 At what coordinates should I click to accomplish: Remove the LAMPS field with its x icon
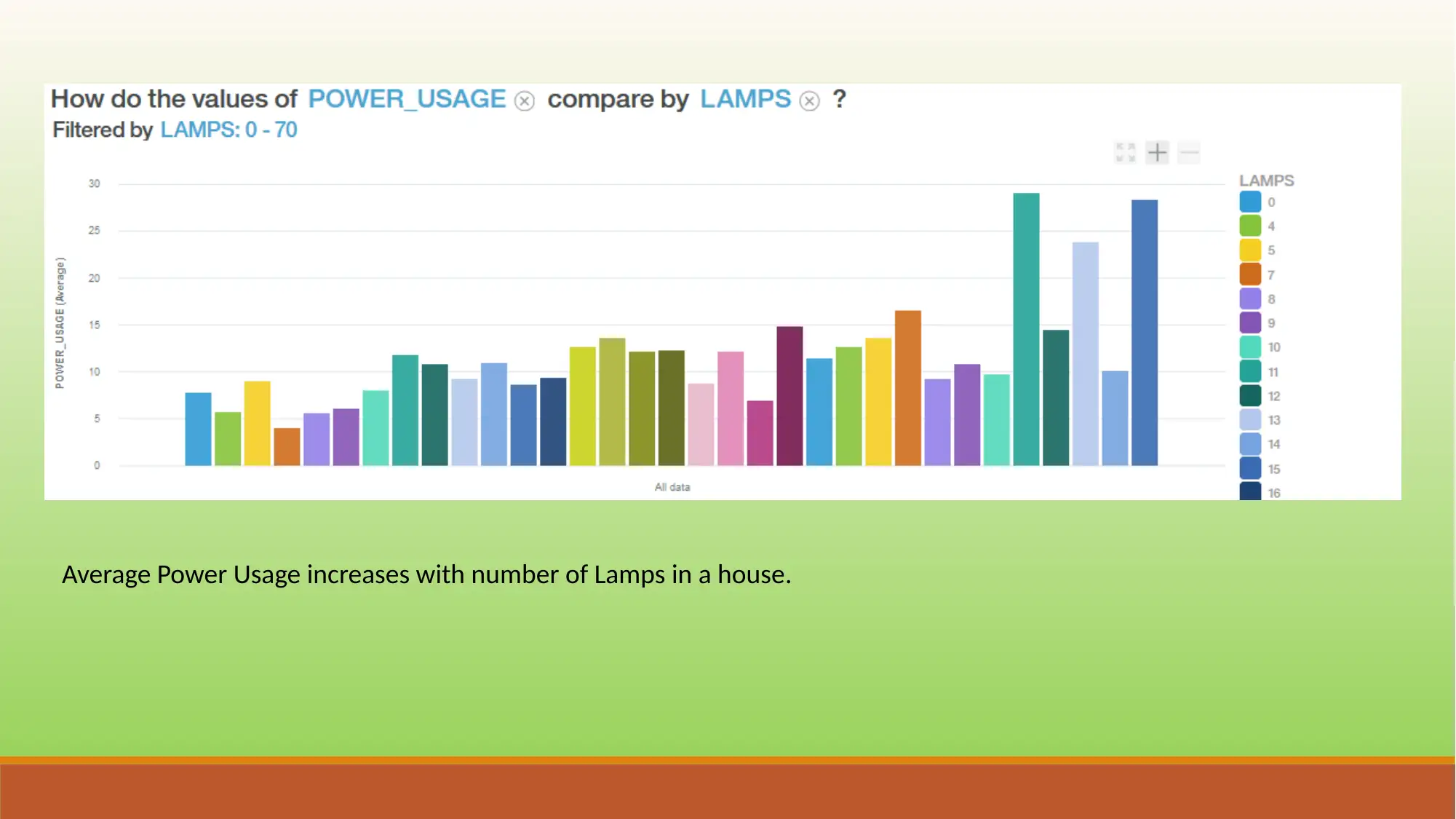point(809,100)
